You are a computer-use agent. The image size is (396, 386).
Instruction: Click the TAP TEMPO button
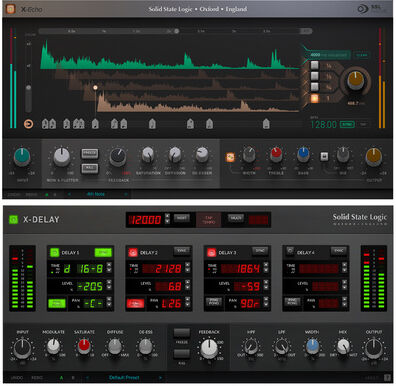(x=209, y=220)
